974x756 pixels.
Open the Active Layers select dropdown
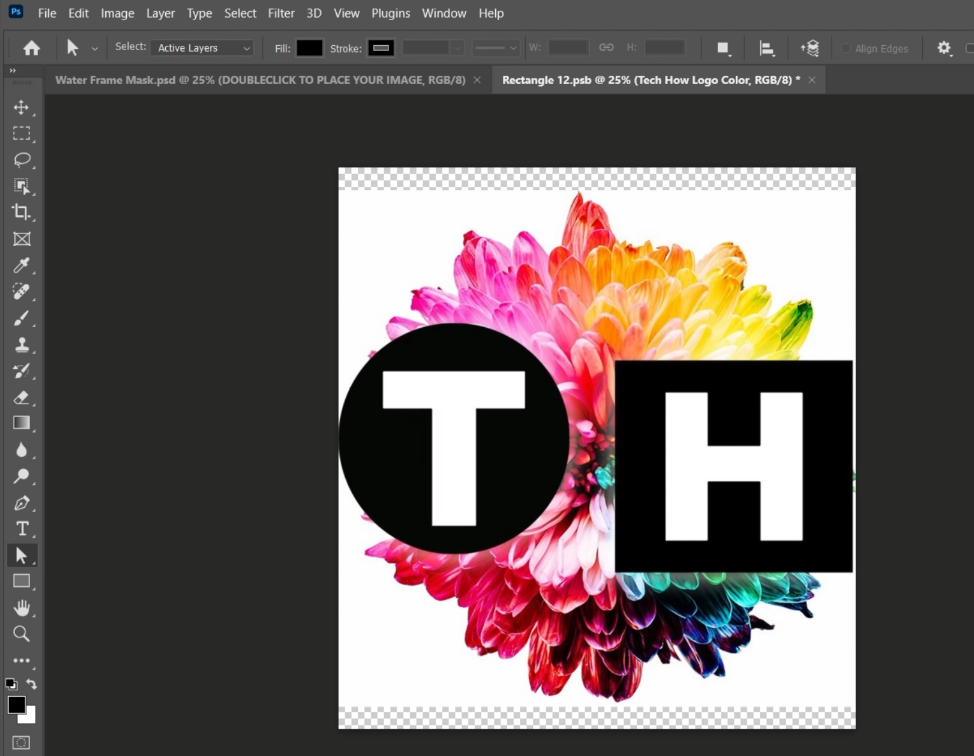(202, 48)
